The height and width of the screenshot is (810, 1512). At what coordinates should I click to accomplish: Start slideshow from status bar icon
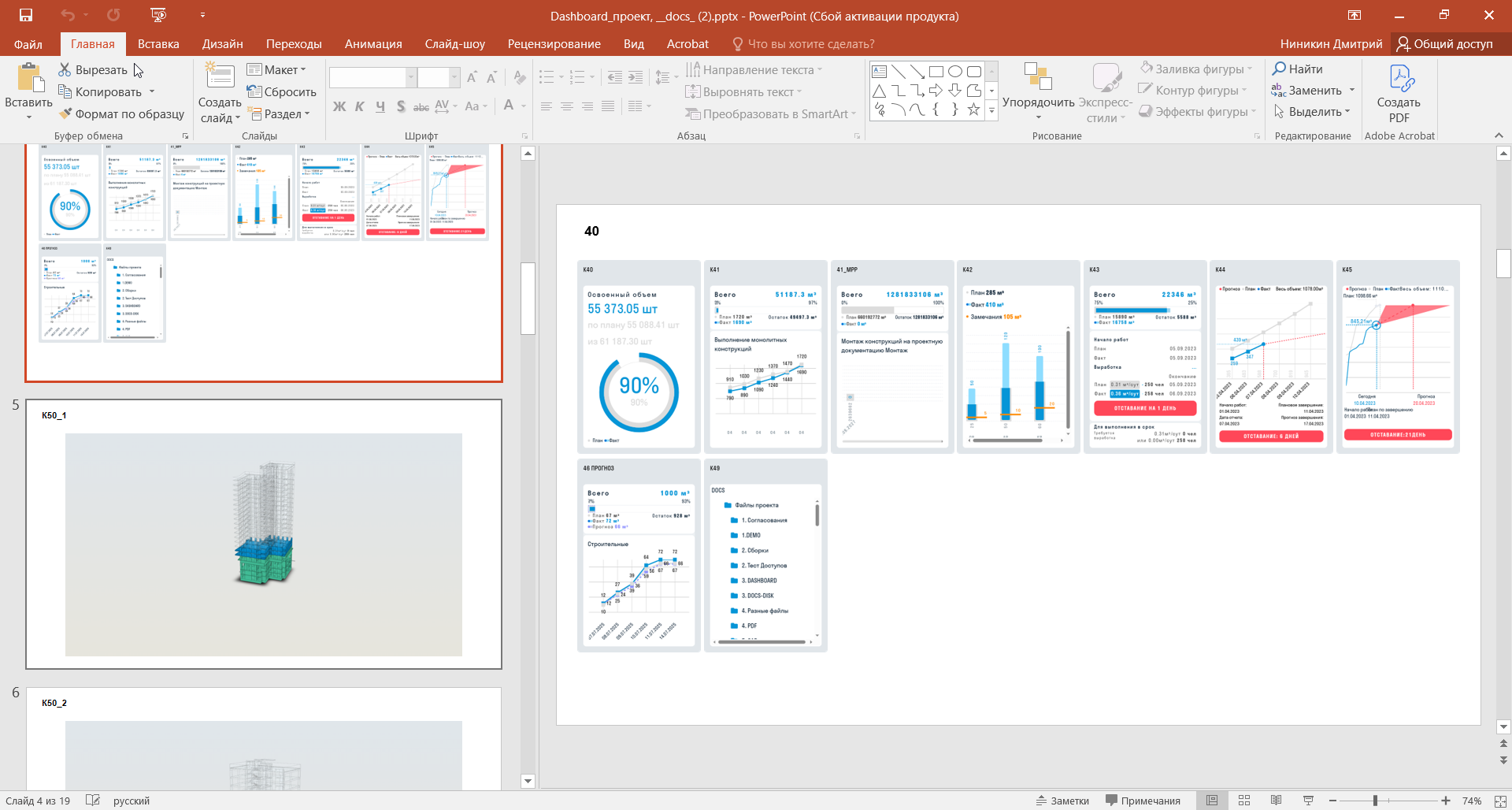(x=1308, y=801)
